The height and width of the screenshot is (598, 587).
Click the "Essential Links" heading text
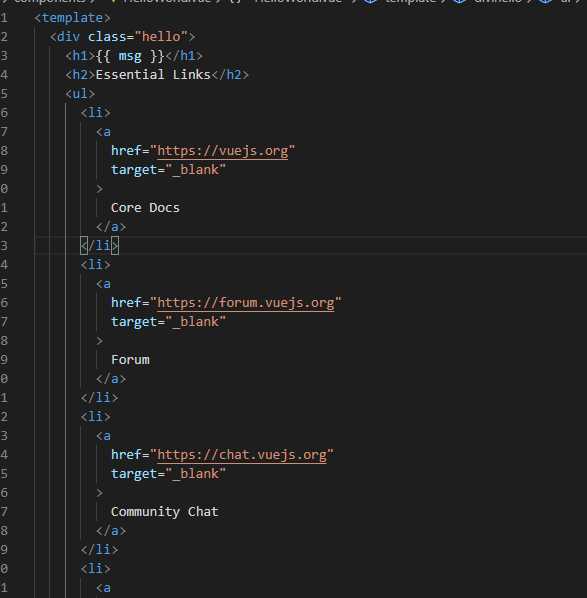point(153,74)
